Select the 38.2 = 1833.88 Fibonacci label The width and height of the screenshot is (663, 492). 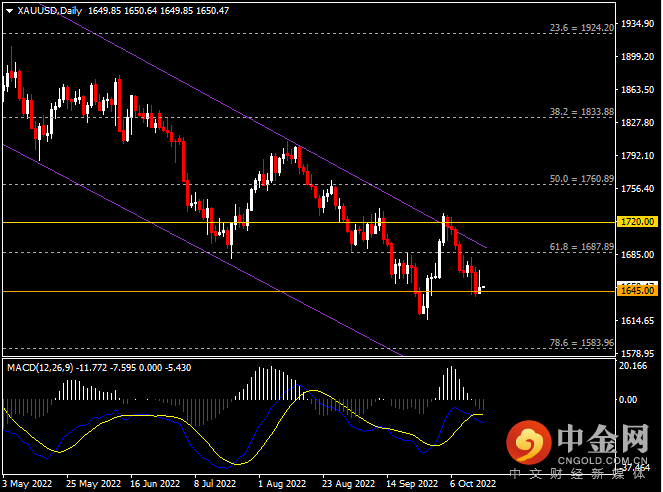tap(581, 112)
